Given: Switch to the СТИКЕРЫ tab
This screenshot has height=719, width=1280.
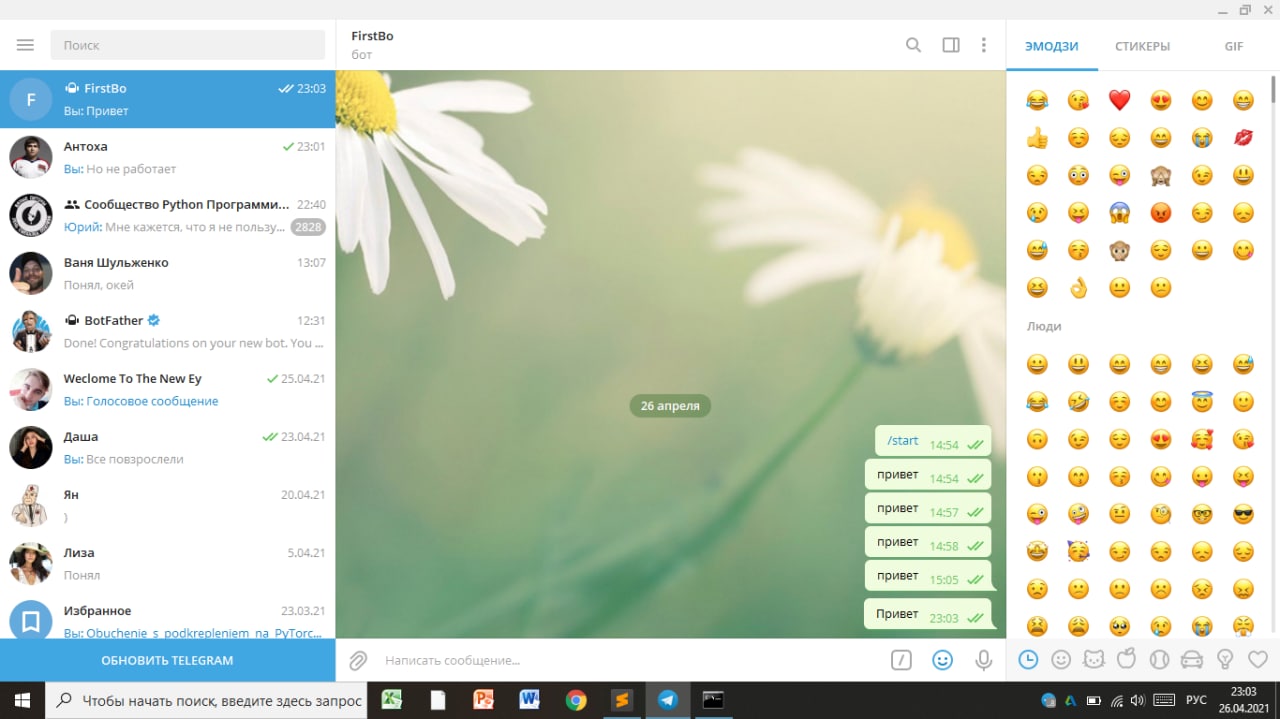Looking at the screenshot, I should [1142, 46].
